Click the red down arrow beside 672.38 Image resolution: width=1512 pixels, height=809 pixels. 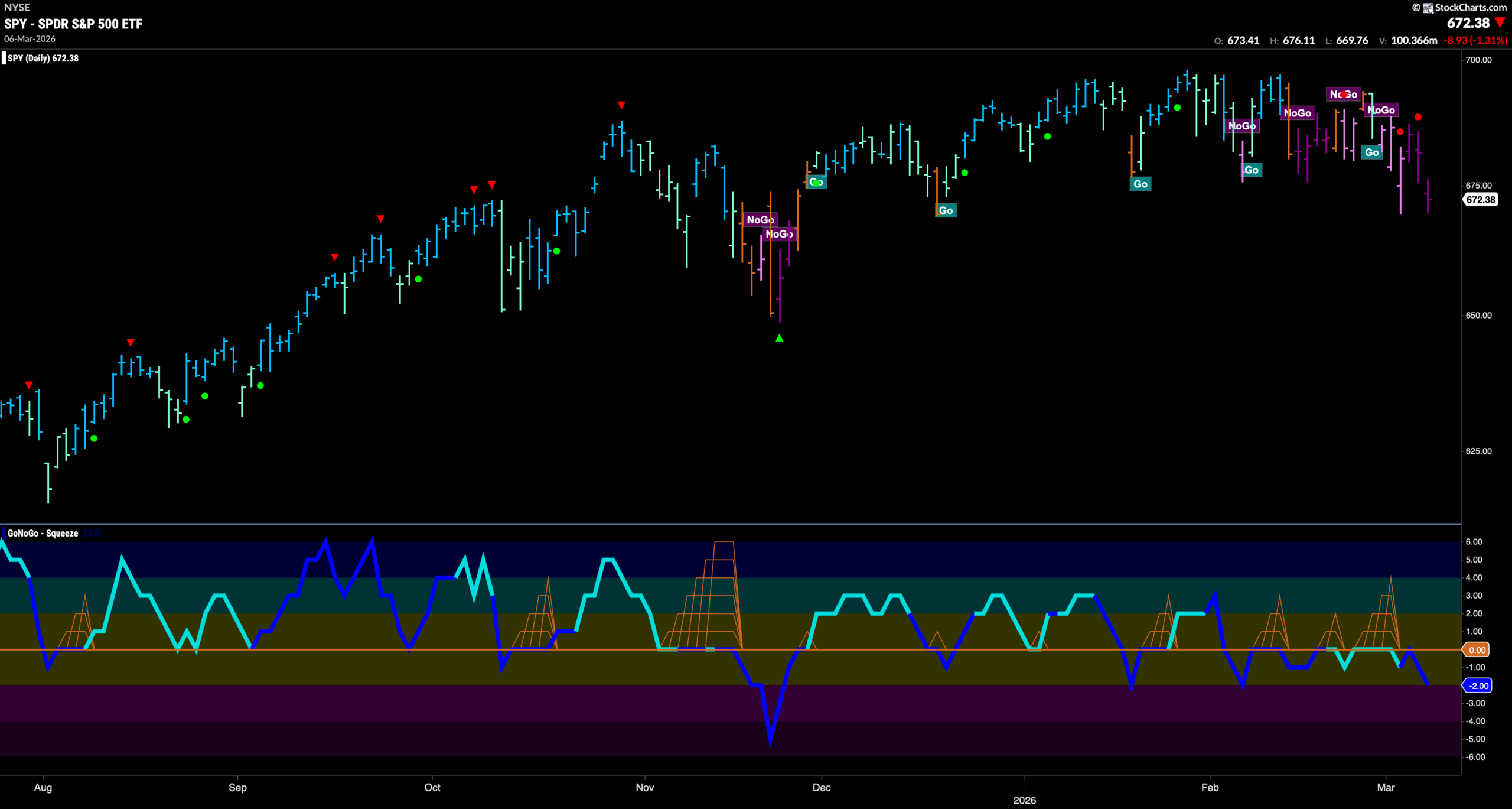click(x=1500, y=23)
